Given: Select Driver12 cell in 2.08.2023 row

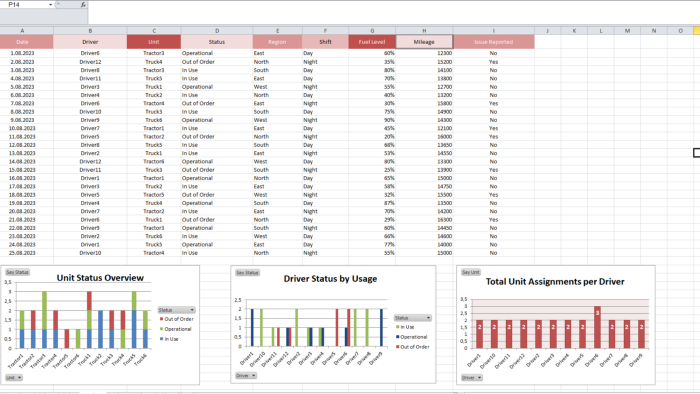Looking at the screenshot, I should (x=90, y=62).
